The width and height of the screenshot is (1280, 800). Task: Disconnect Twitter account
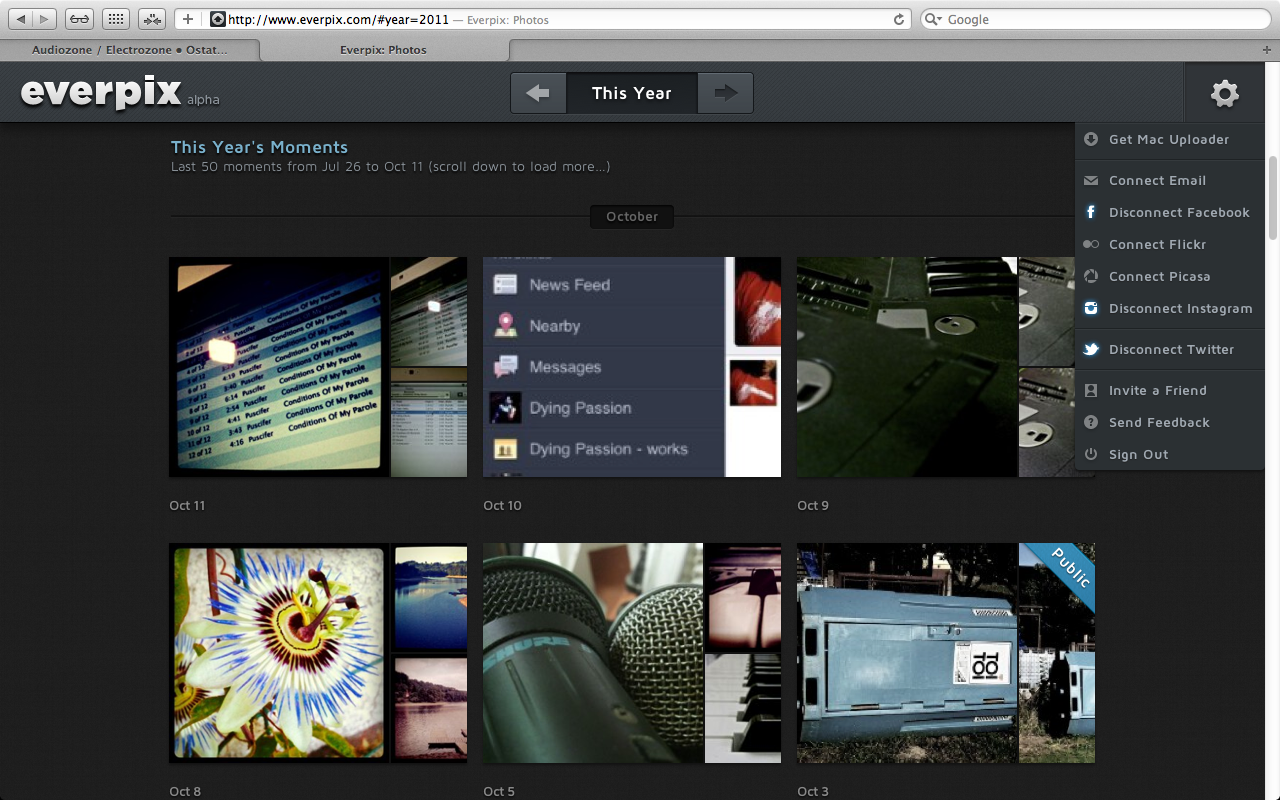coord(1171,350)
